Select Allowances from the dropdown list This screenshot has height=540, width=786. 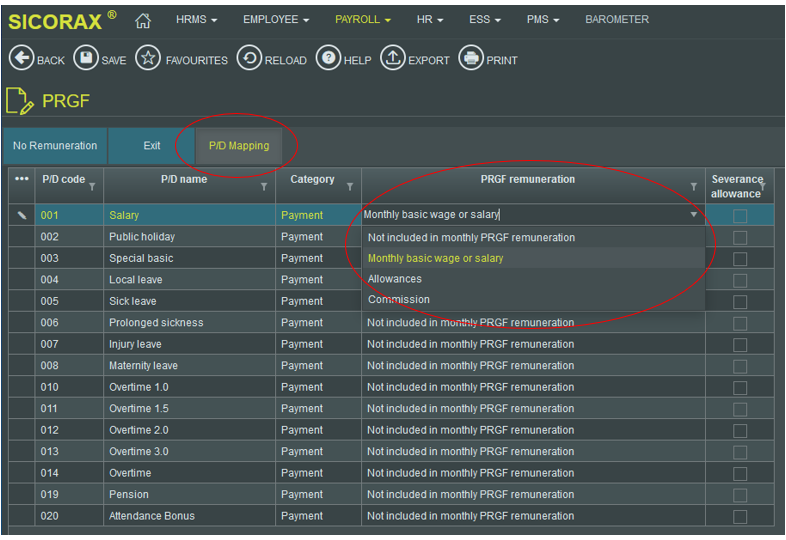point(395,279)
